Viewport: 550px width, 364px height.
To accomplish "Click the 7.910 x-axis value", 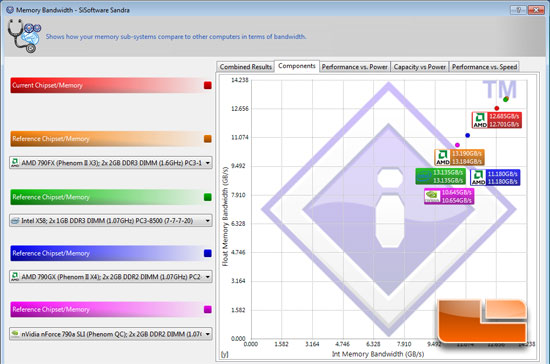I will (x=404, y=344).
